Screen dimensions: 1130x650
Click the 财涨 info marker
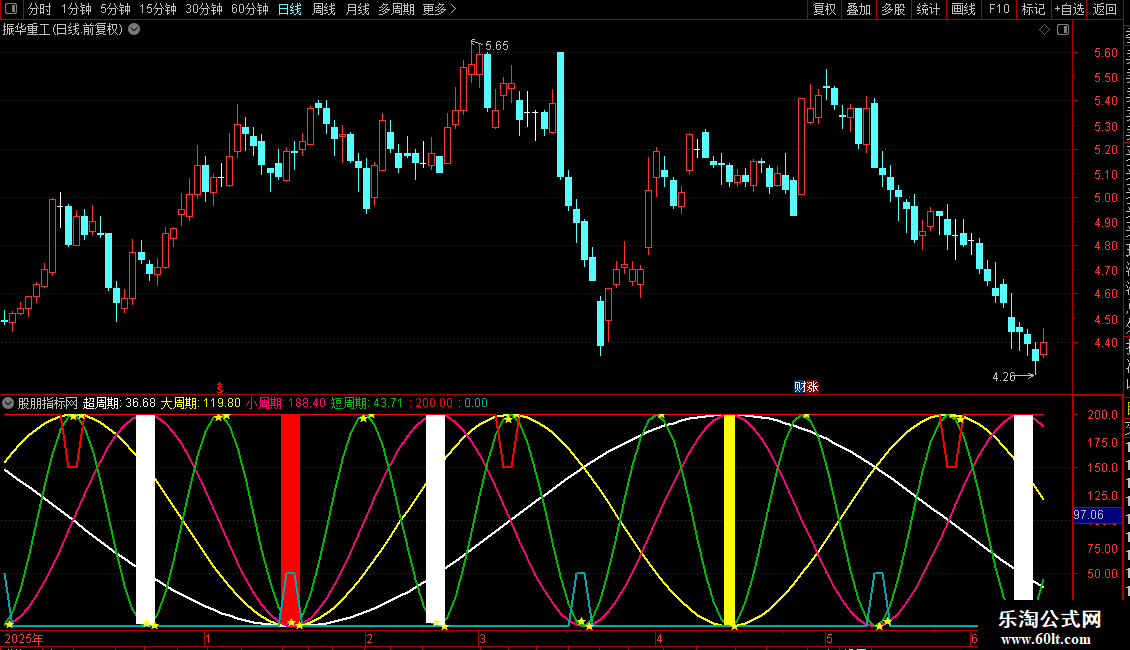tap(806, 387)
